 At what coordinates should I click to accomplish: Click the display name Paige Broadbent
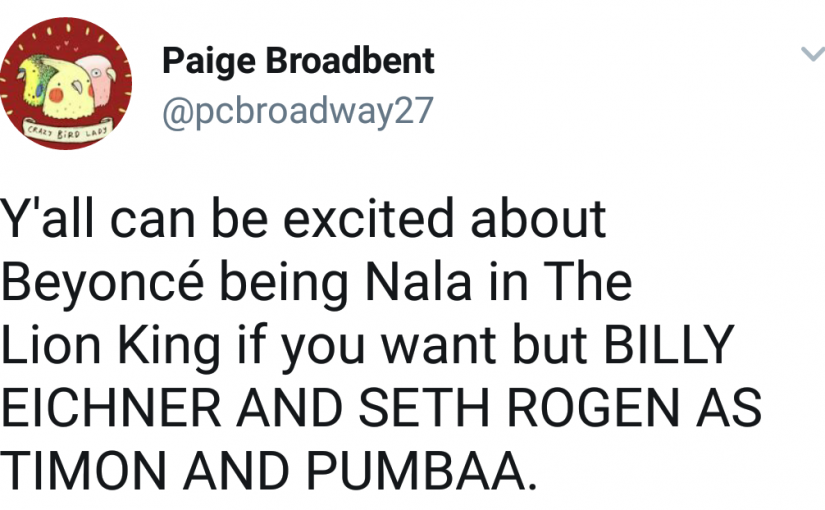298,61
